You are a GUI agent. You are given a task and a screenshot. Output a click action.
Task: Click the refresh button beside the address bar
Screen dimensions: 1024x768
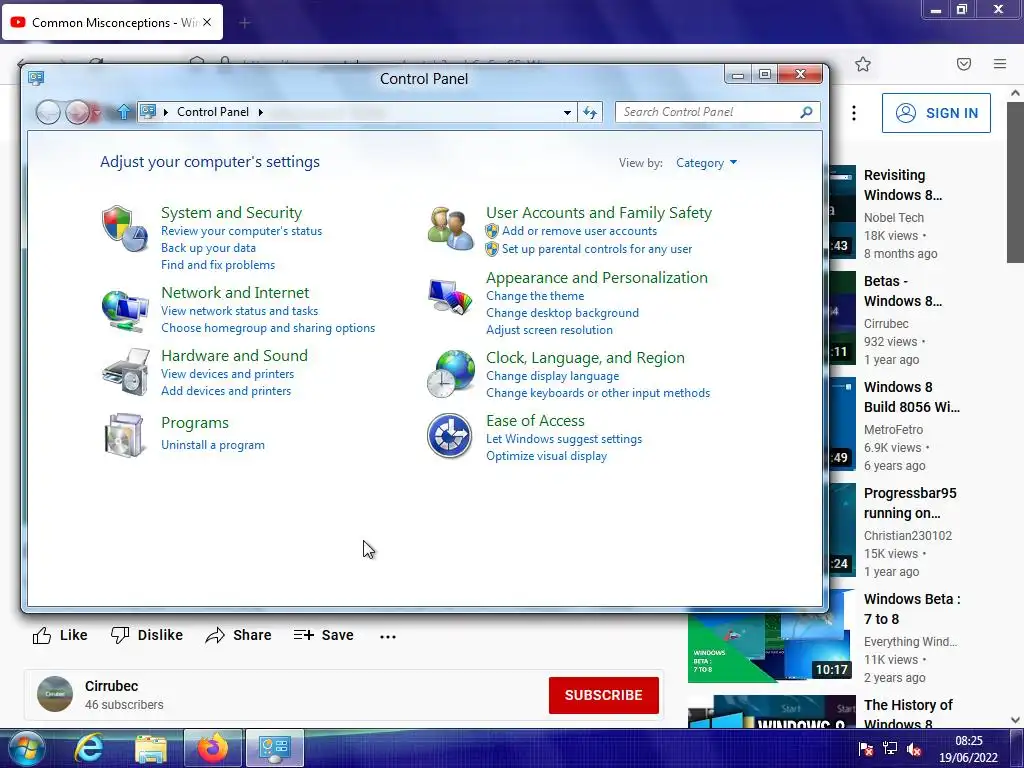[590, 112]
